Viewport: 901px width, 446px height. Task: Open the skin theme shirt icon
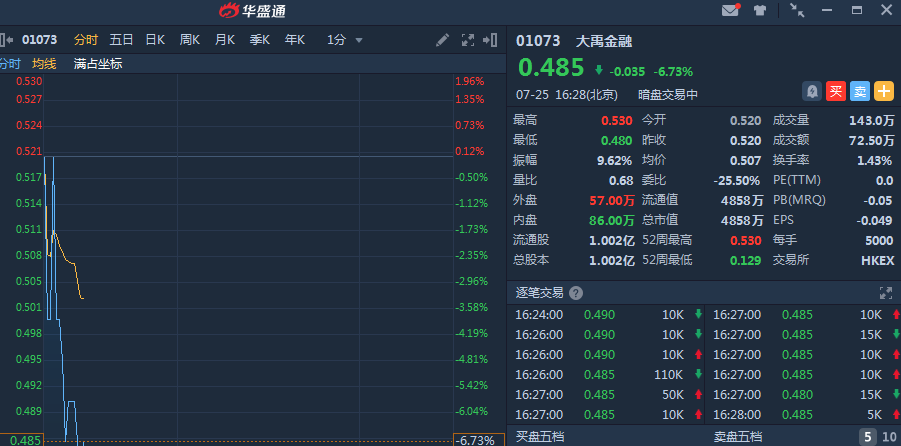pos(760,11)
